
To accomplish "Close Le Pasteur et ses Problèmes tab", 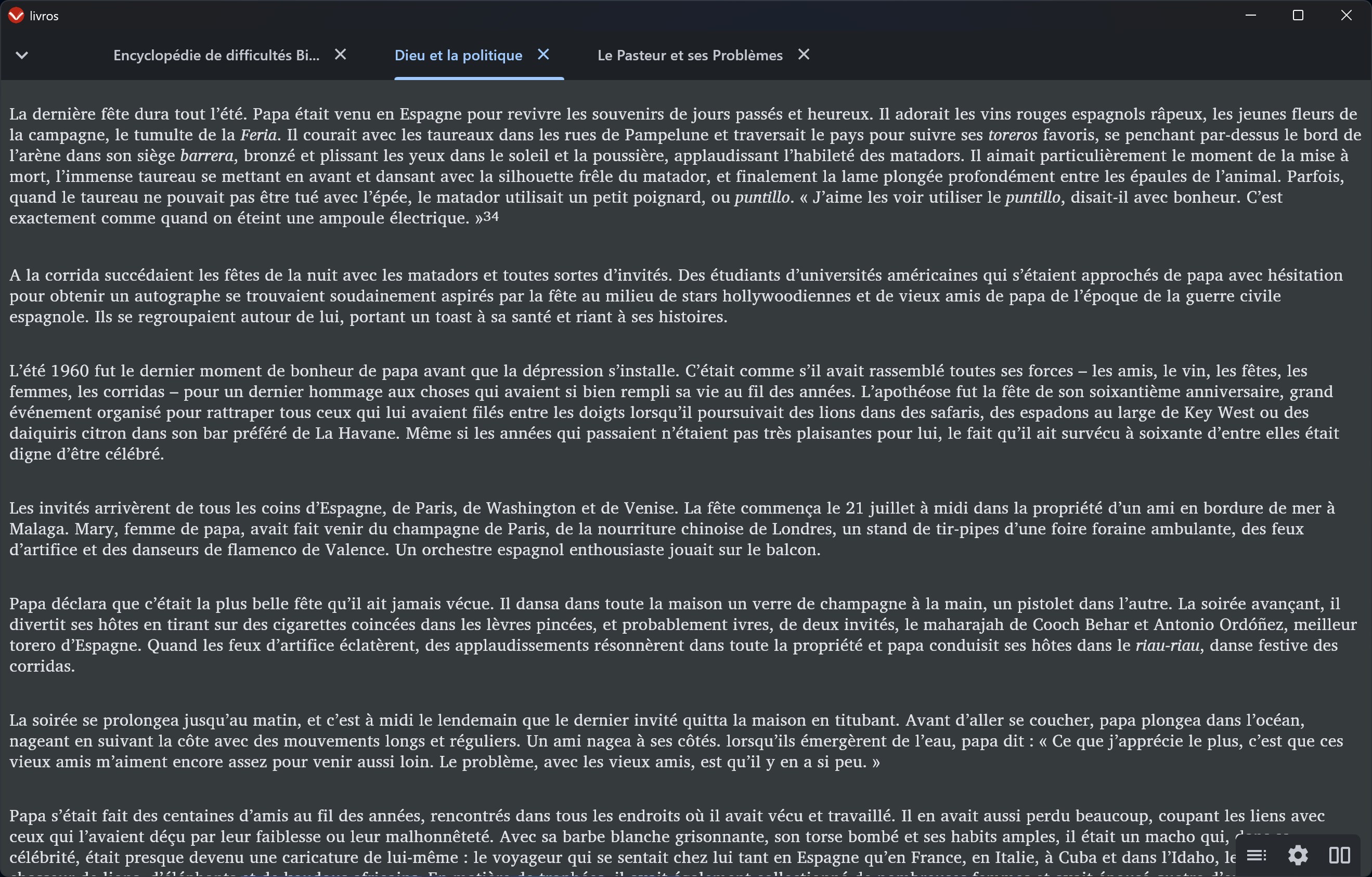I will pyautogui.click(x=804, y=55).
